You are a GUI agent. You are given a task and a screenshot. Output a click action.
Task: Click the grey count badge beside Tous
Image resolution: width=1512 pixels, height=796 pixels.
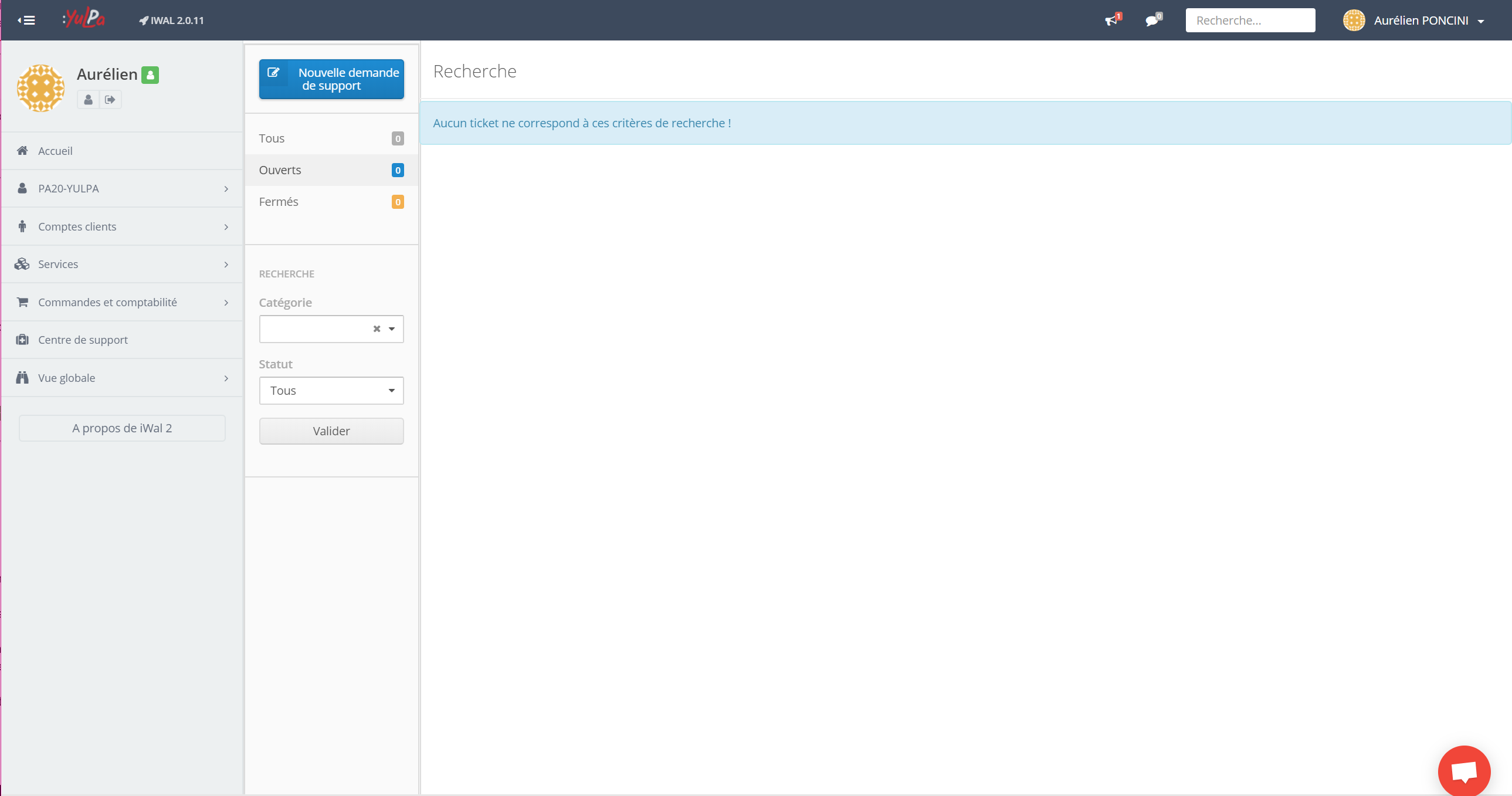398,138
